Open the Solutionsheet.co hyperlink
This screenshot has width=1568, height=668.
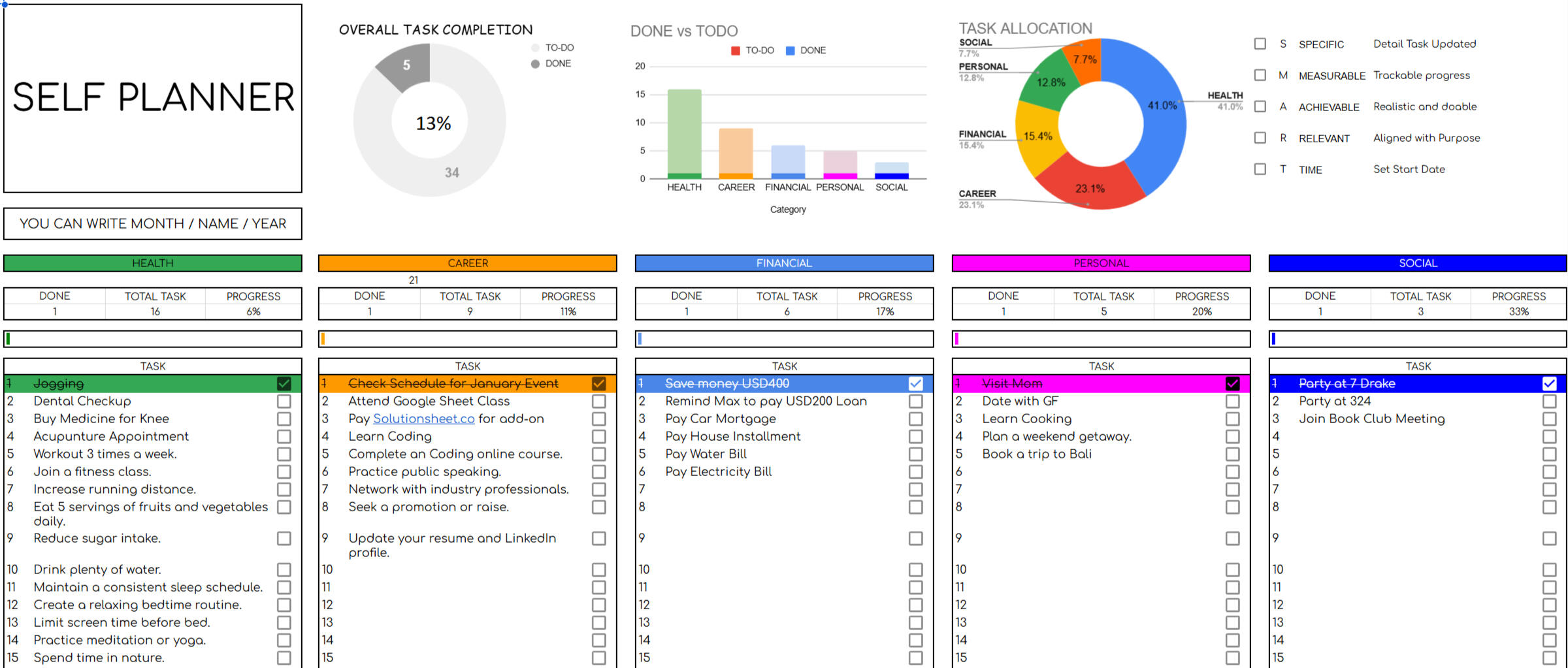tap(423, 419)
